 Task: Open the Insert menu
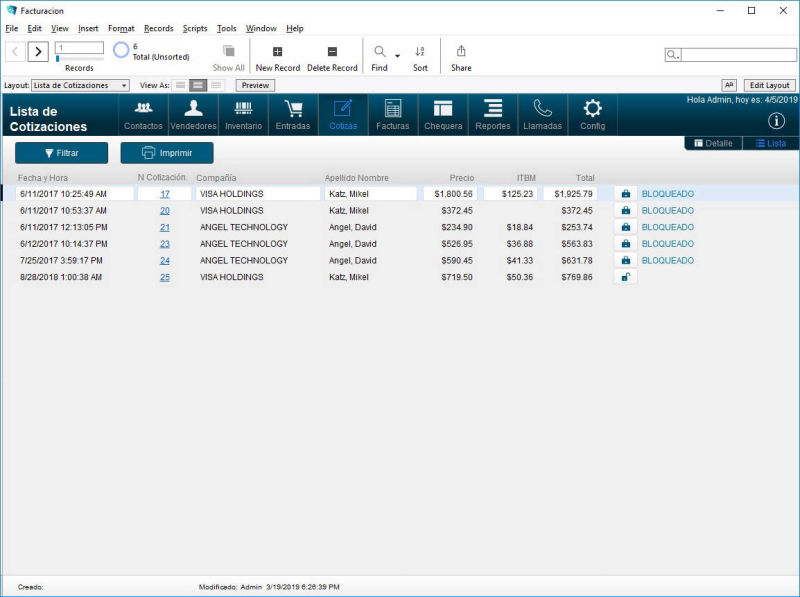pos(88,29)
